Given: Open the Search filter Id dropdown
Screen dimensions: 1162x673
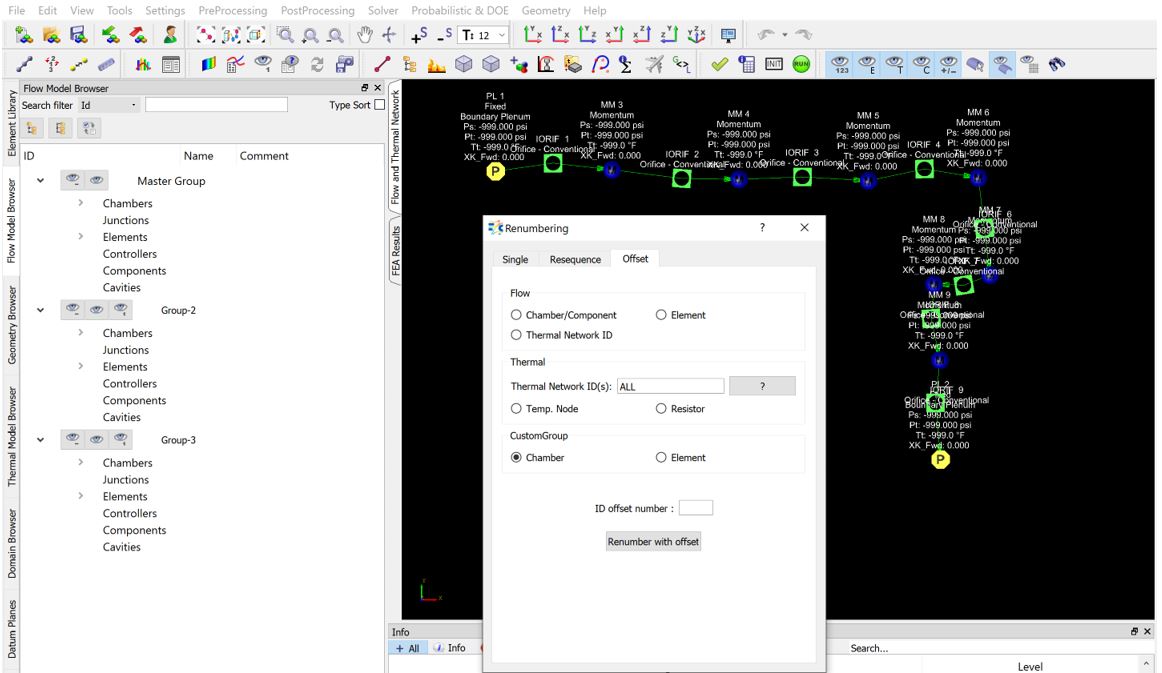Looking at the screenshot, I should pyautogui.click(x=108, y=105).
